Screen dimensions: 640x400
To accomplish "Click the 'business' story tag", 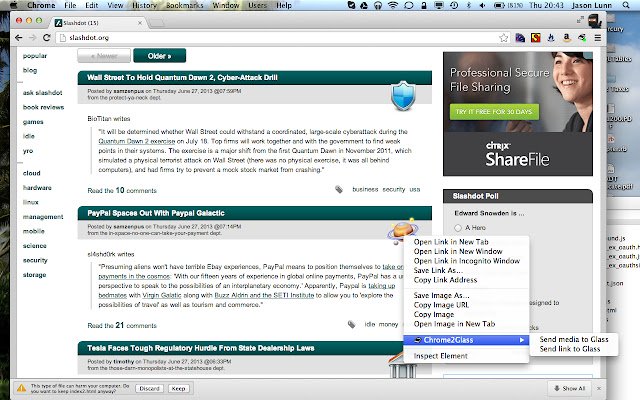I will tap(365, 189).
